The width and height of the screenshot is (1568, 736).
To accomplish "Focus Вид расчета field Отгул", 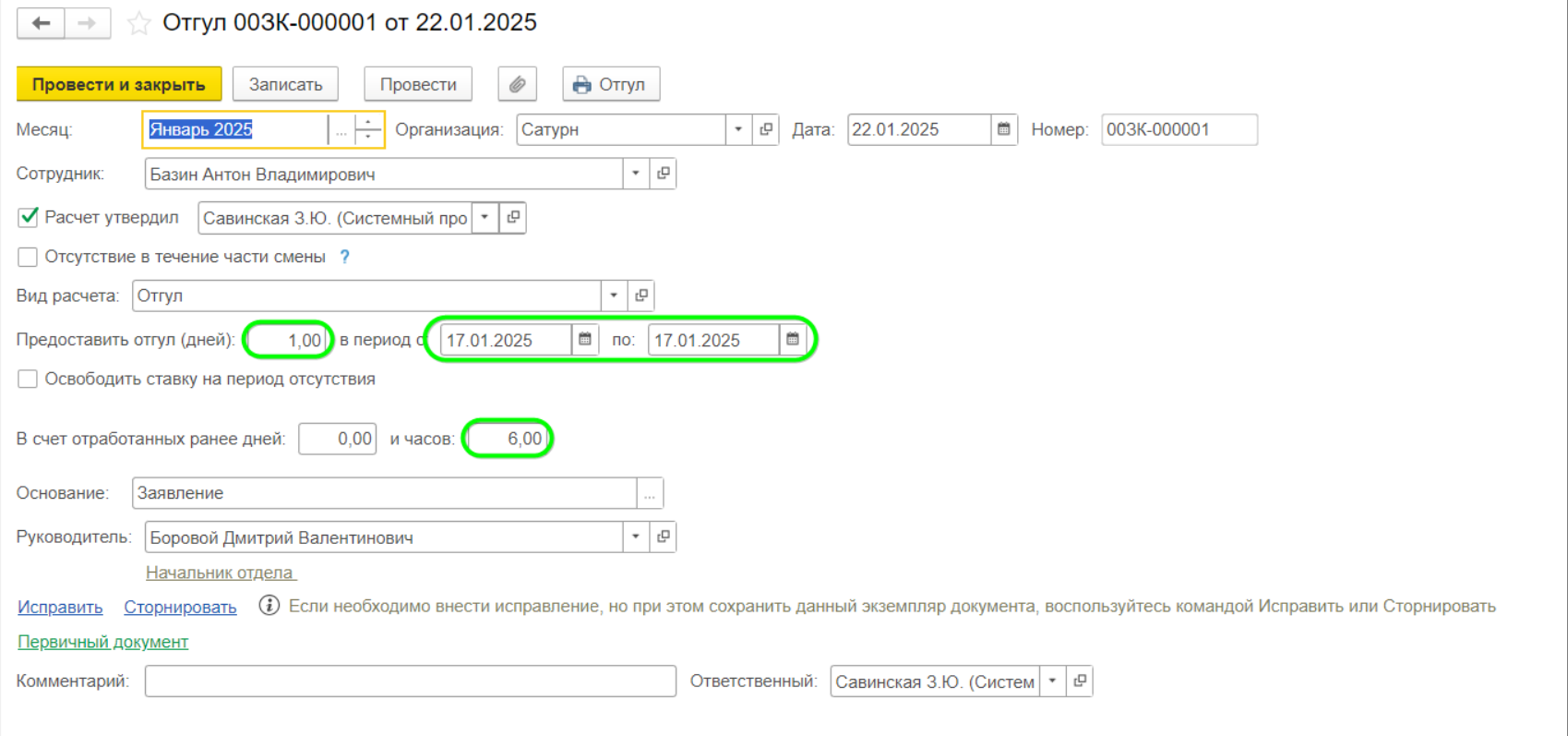I will coord(366,296).
